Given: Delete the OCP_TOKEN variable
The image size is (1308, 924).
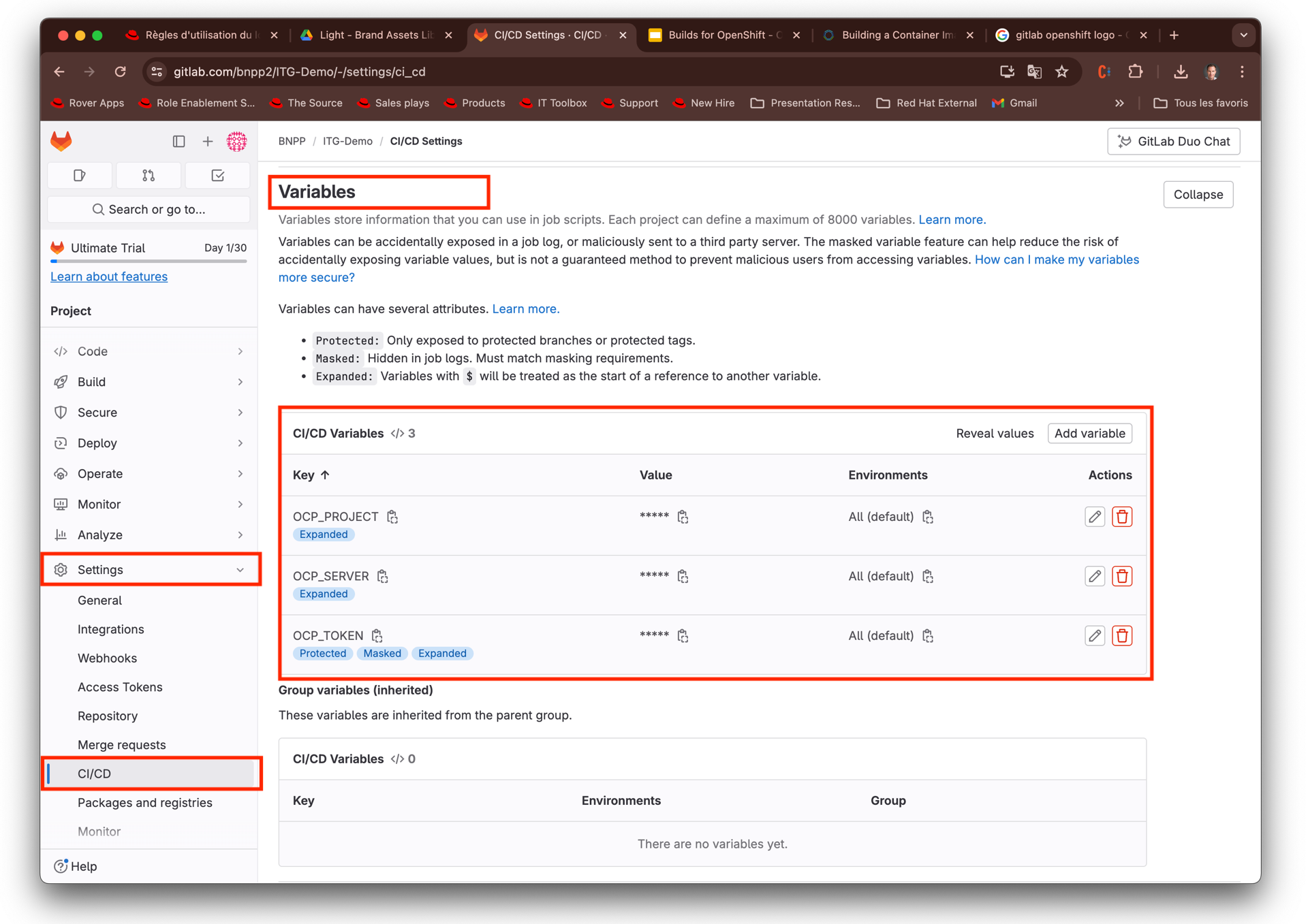Looking at the screenshot, I should click(1122, 635).
